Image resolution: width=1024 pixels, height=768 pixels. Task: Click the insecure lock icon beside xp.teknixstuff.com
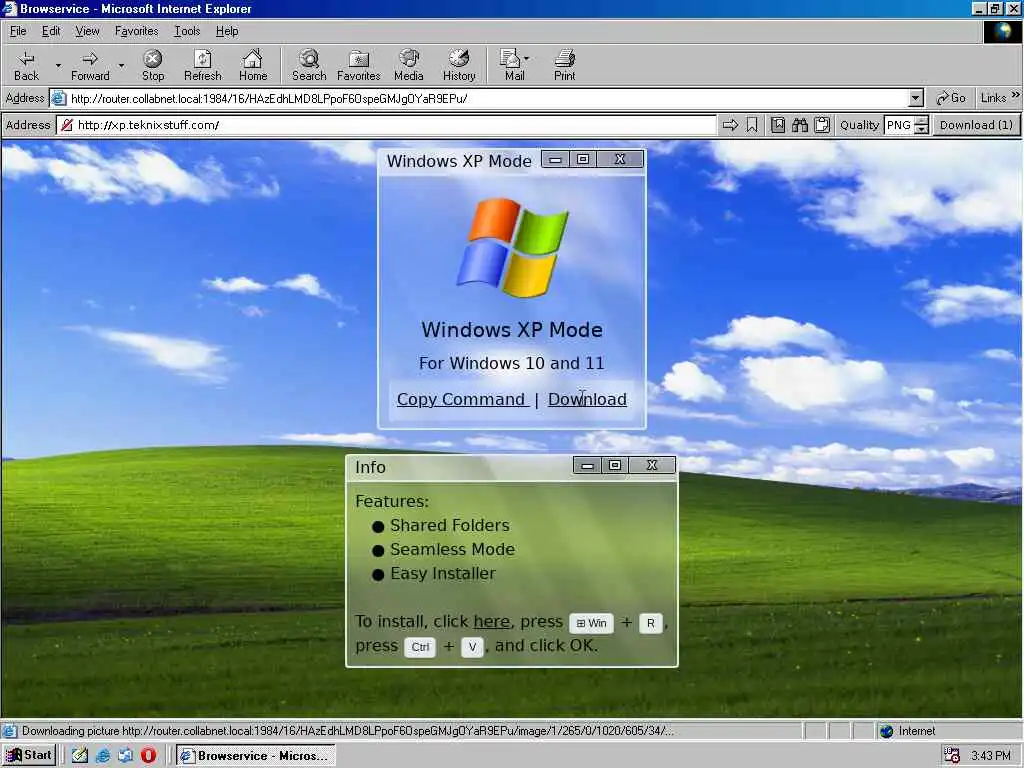(x=67, y=125)
